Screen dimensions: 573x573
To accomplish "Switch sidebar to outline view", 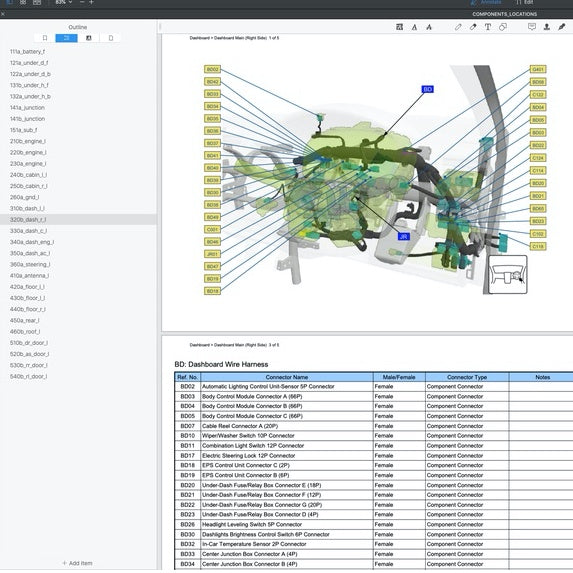I will [x=67, y=38].
